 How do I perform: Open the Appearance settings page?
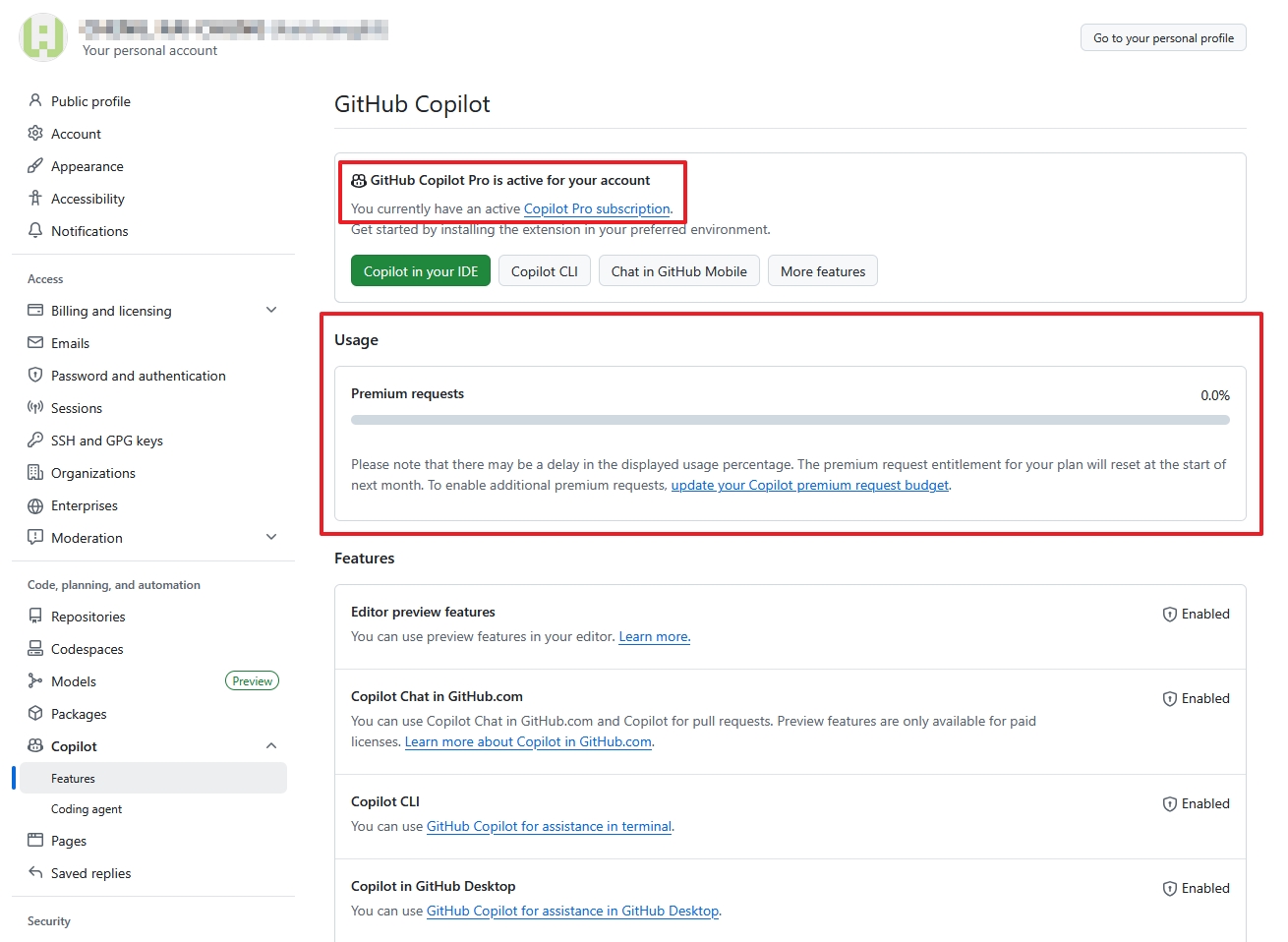coord(153,165)
